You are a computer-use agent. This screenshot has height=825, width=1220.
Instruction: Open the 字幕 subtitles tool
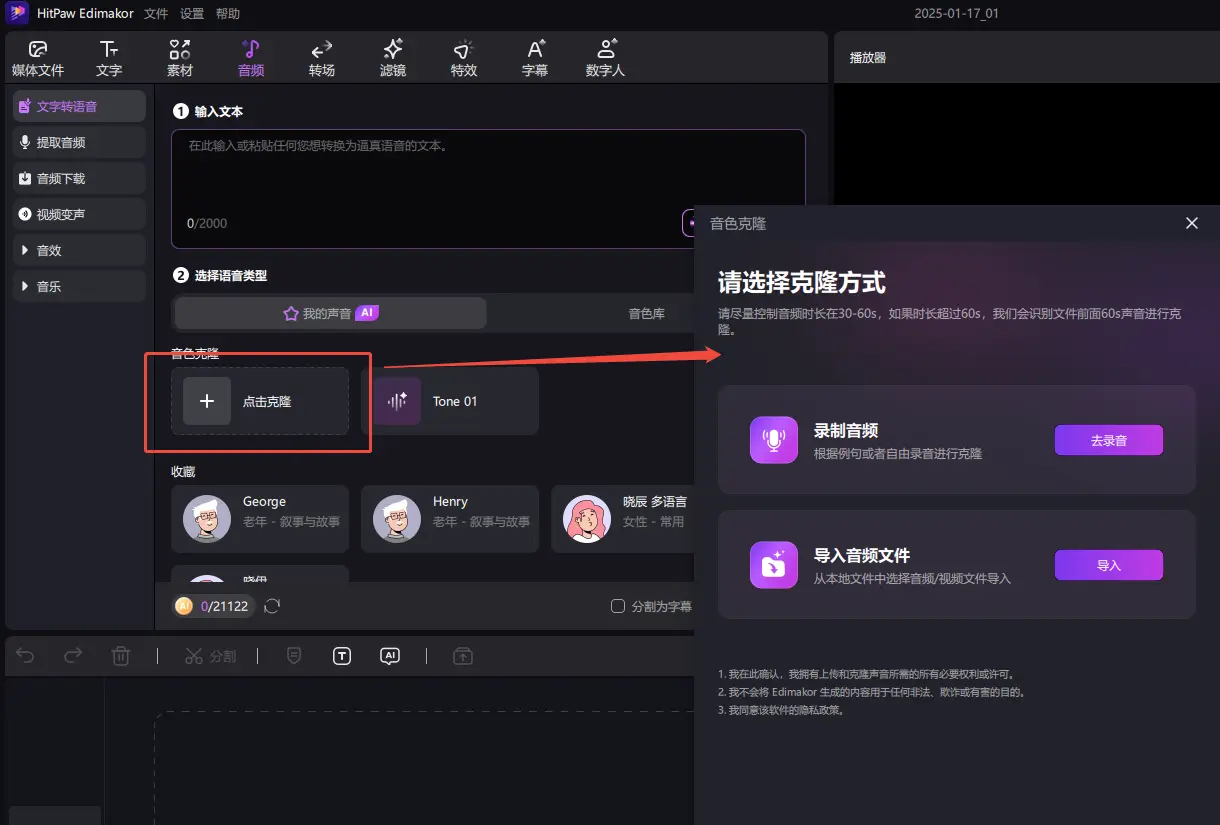tap(534, 56)
